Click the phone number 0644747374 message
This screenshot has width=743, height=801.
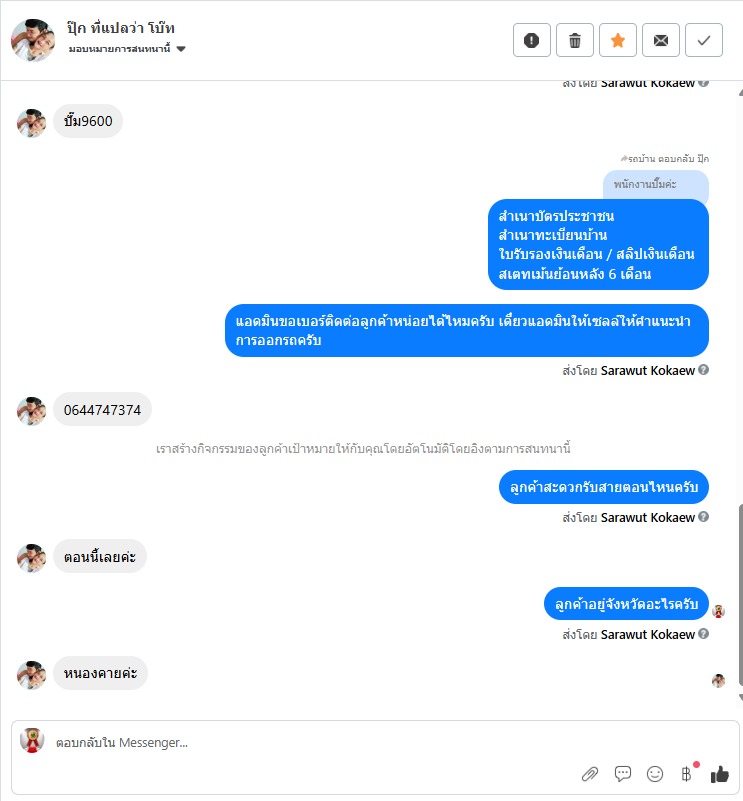102,410
